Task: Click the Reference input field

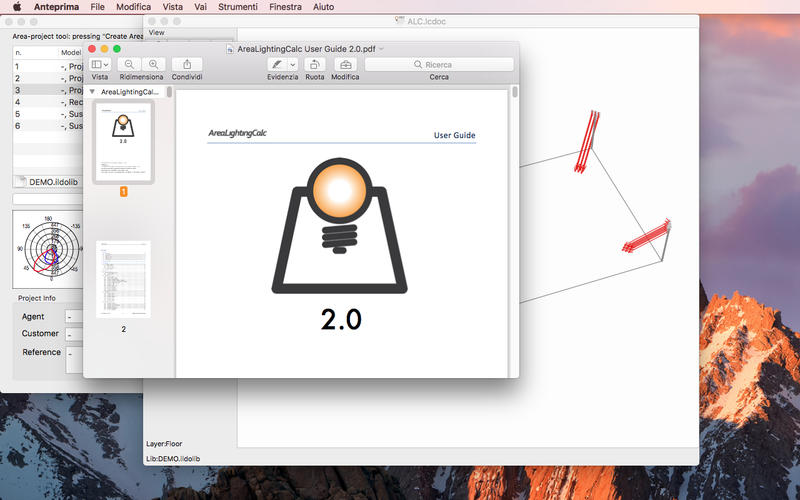Action: tap(74, 360)
